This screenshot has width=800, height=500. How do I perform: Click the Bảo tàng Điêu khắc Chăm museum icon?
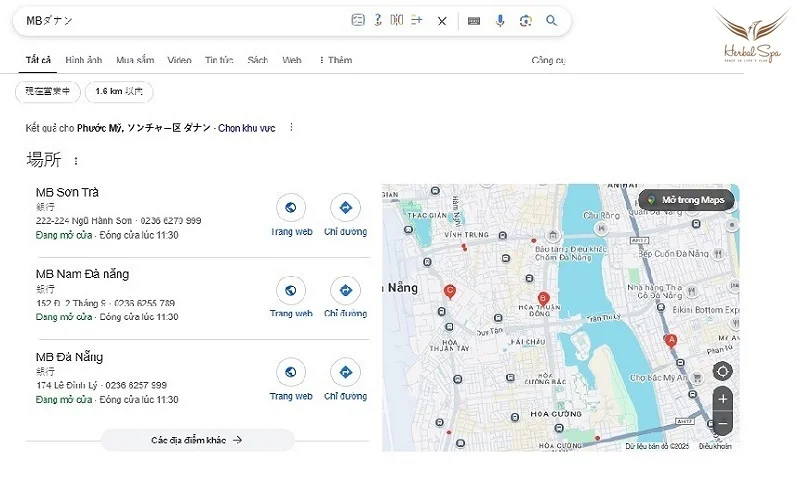tap(553, 236)
